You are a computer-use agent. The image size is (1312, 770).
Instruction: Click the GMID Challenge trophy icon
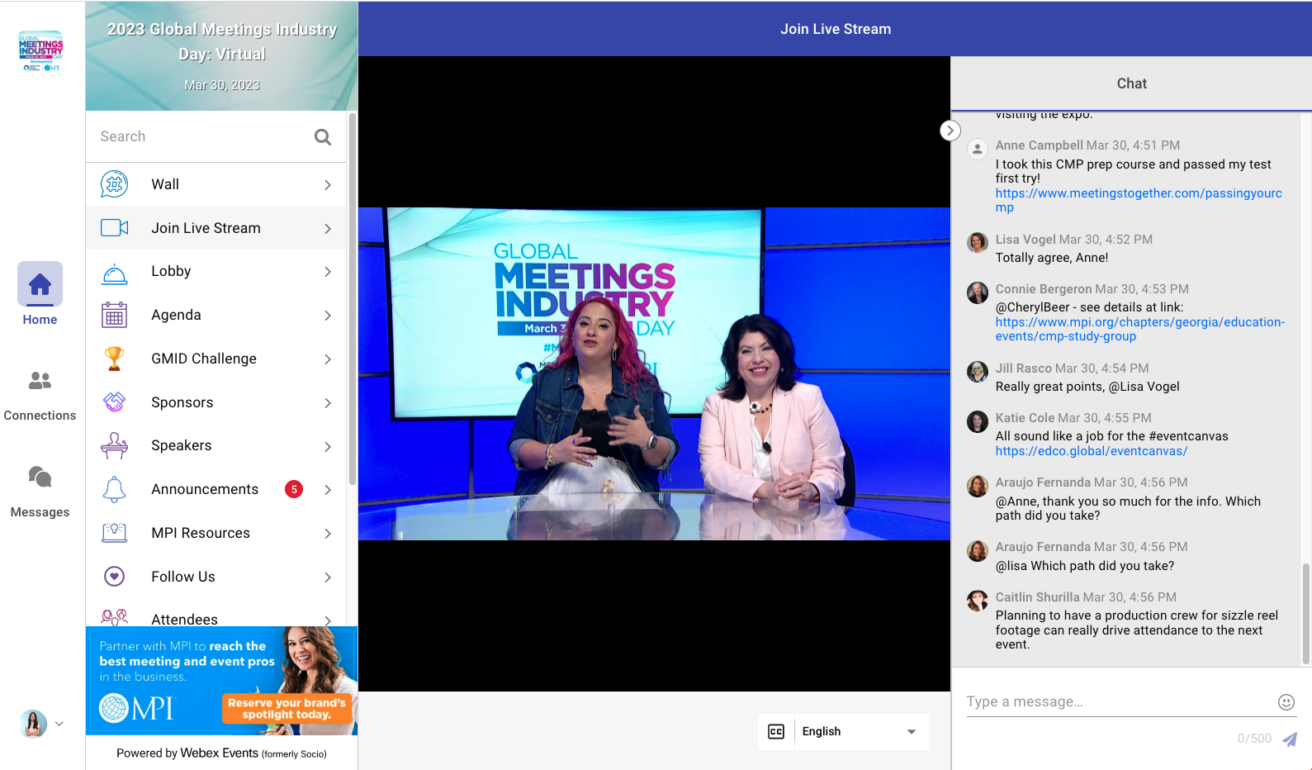[114, 358]
